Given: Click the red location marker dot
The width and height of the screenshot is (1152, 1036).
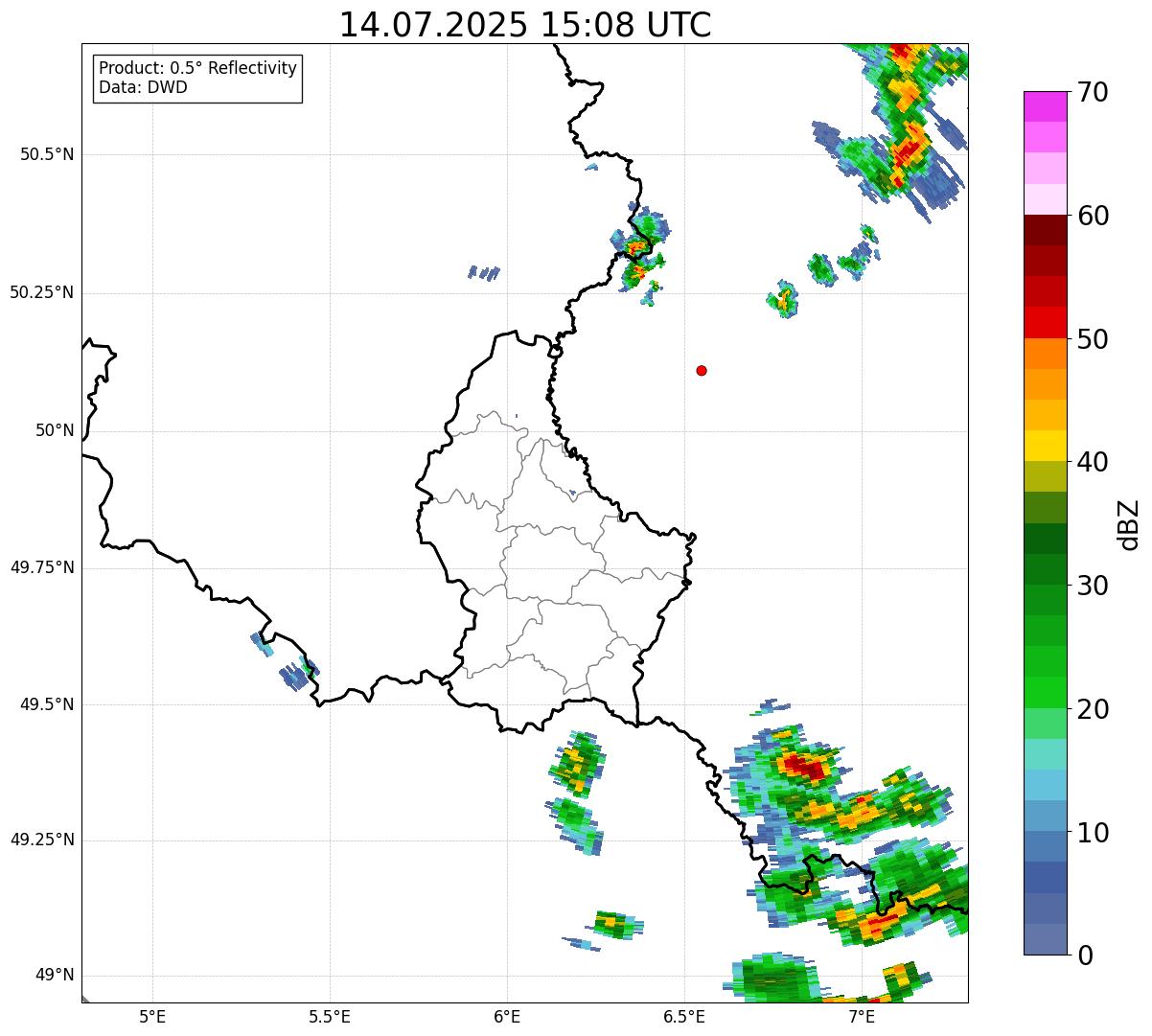Looking at the screenshot, I should point(702,370).
